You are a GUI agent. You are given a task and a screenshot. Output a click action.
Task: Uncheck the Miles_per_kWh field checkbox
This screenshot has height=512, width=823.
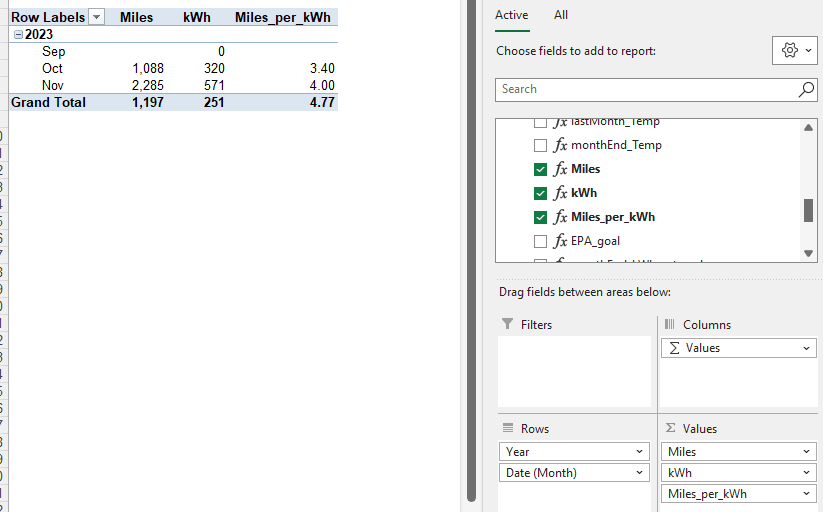tap(540, 217)
